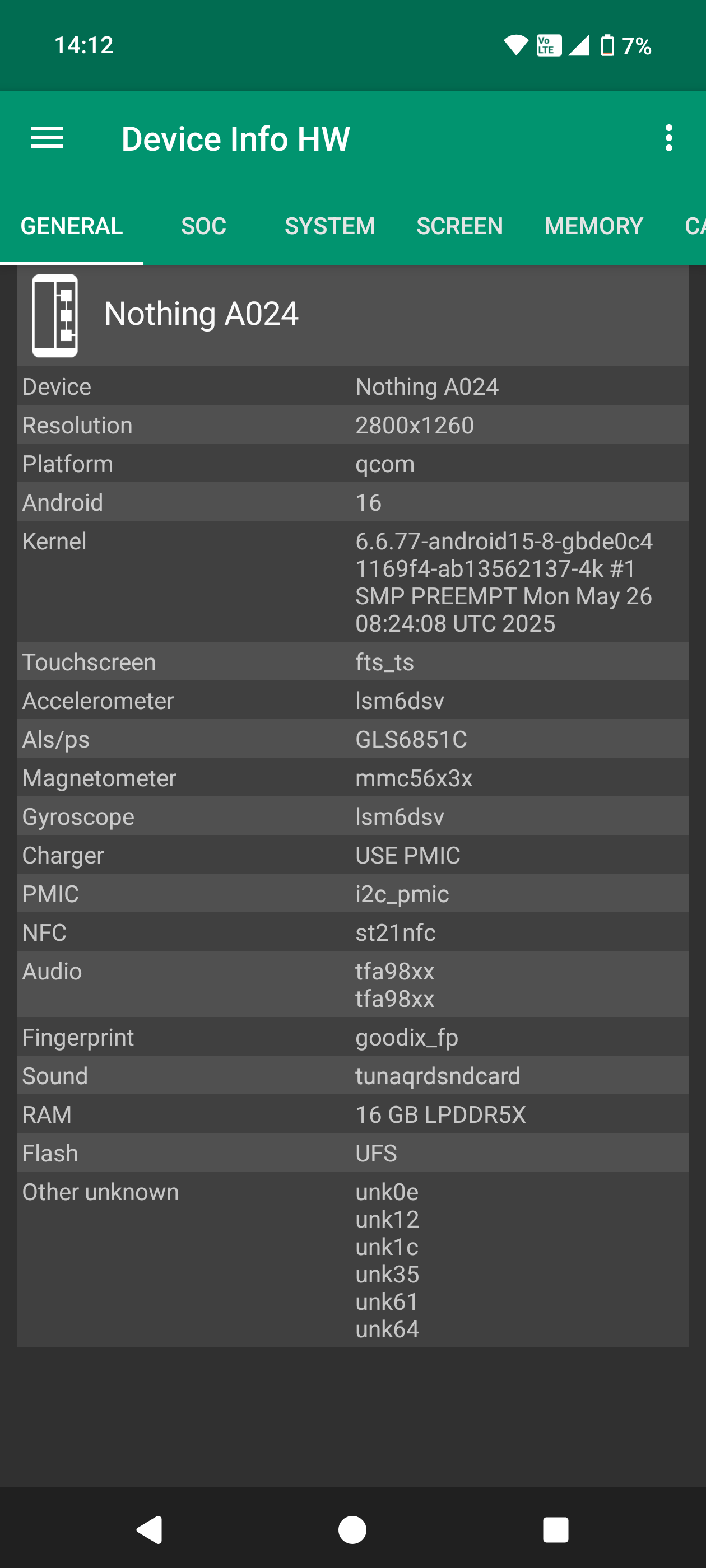Open the three-dot overflow menu
Viewport: 706px width, 1568px height.
tap(668, 138)
